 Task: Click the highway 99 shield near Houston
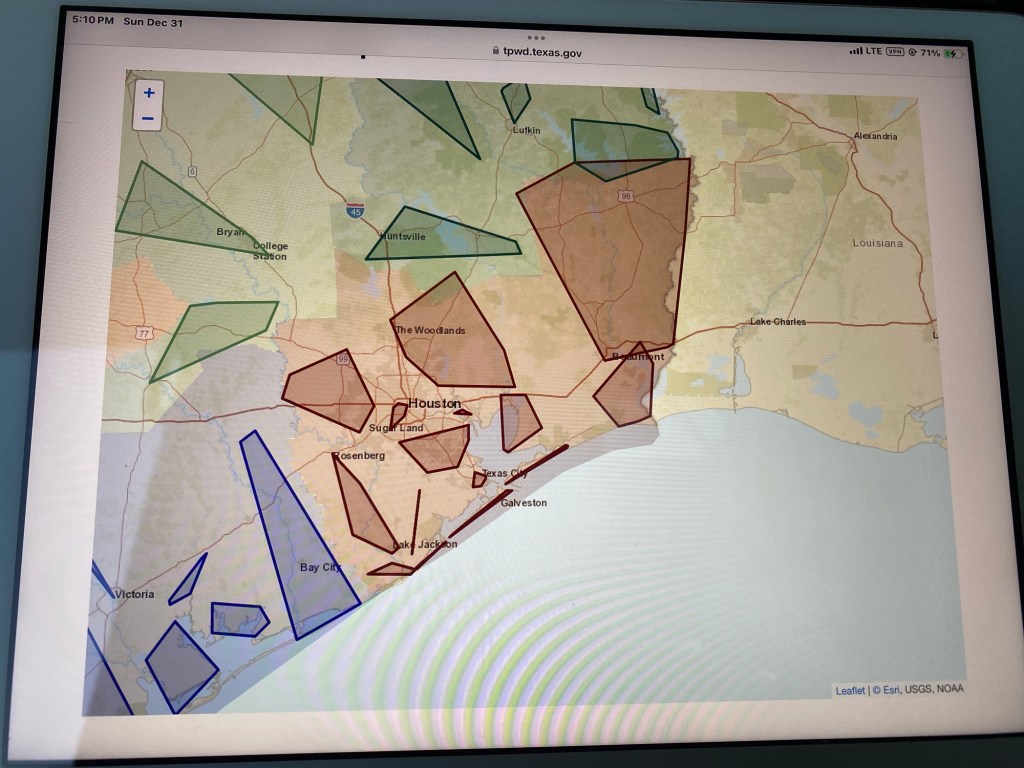tap(344, 357)
